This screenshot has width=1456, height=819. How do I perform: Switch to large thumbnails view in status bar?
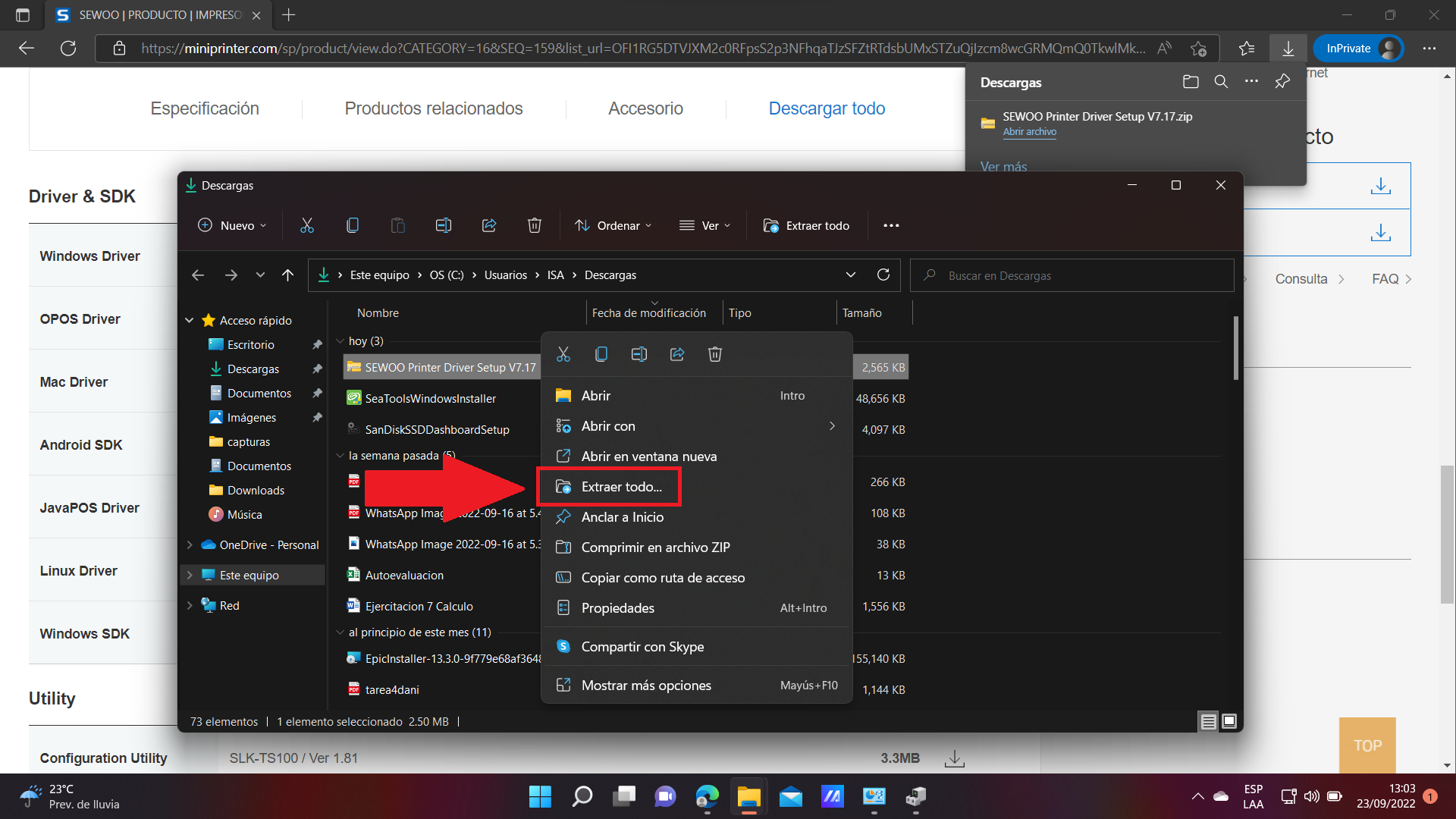coord(1229,721)
